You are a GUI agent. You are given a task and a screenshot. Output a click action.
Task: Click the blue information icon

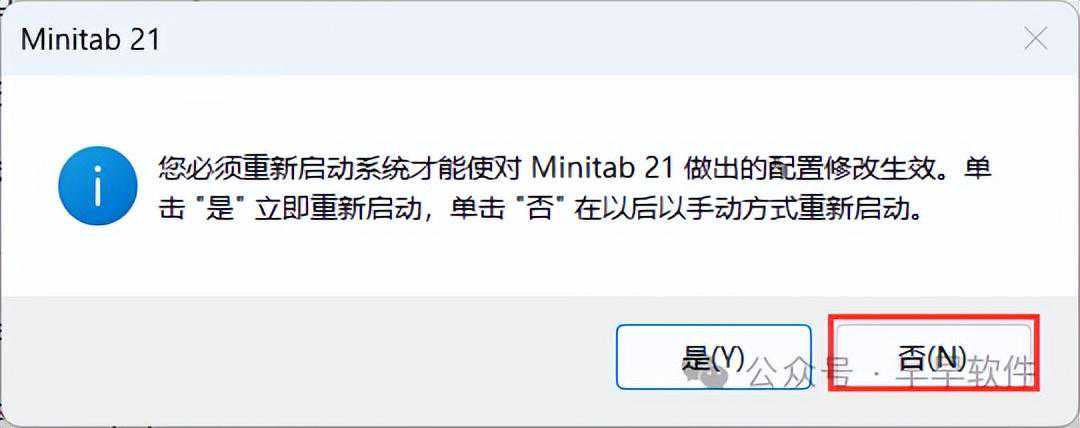click(98, 185)
